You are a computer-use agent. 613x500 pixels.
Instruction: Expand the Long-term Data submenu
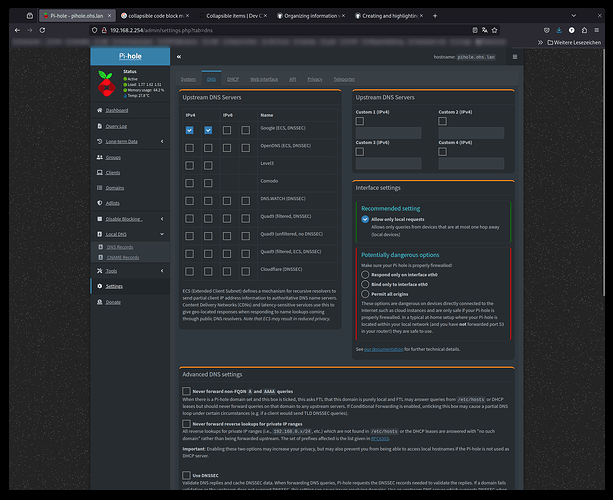pyautogui.click(x=122, y=142)
